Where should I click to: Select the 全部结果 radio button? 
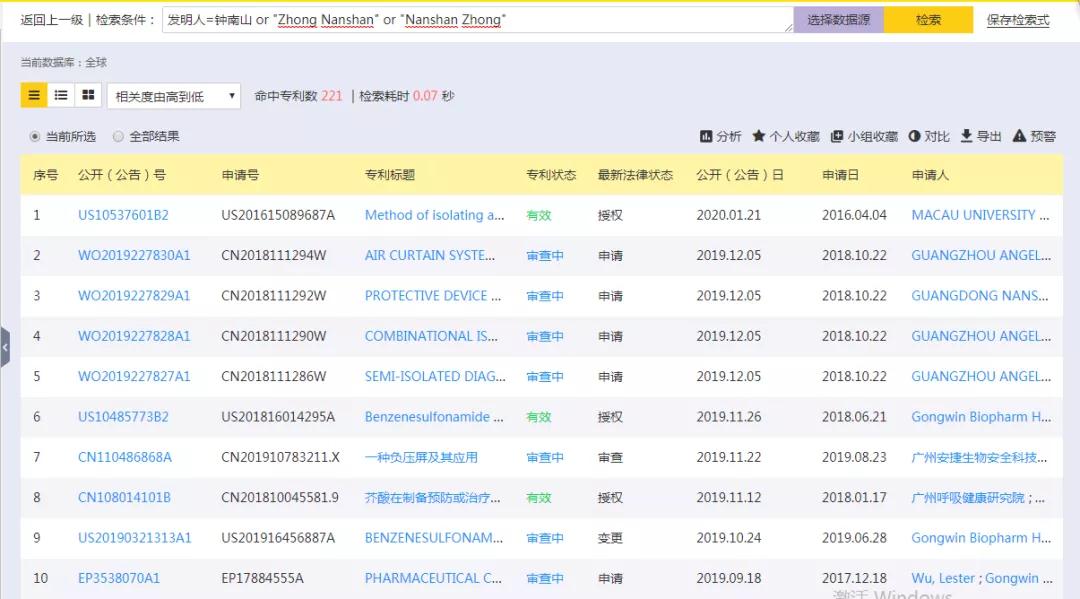(117, 136)
